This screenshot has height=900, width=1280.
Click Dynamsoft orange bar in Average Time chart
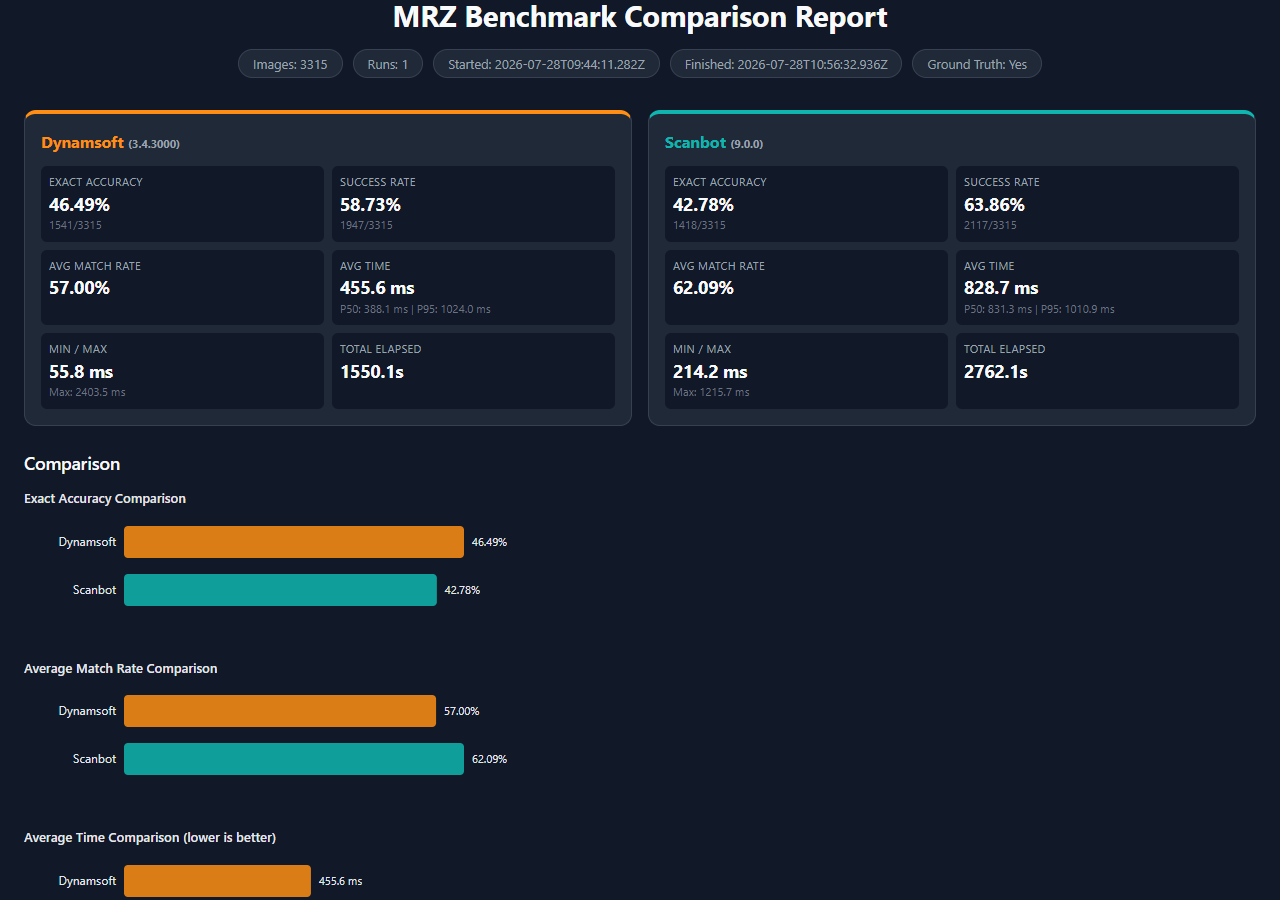pos(217,881)
